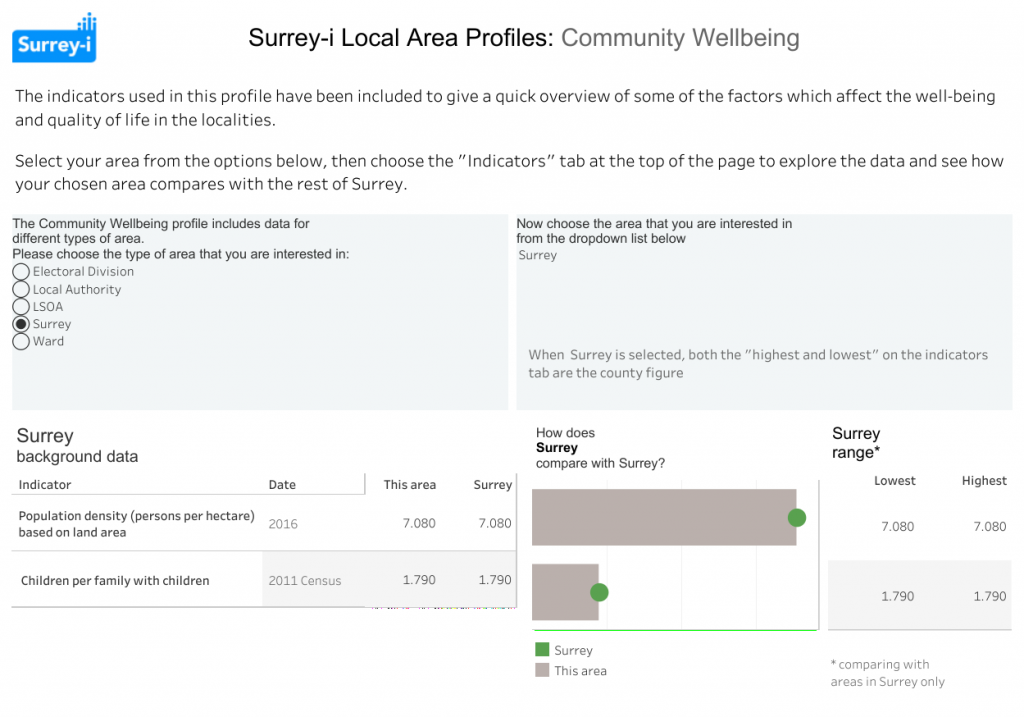
Task: Click the green Surrey legend swatch
Action: coord(542,650)
